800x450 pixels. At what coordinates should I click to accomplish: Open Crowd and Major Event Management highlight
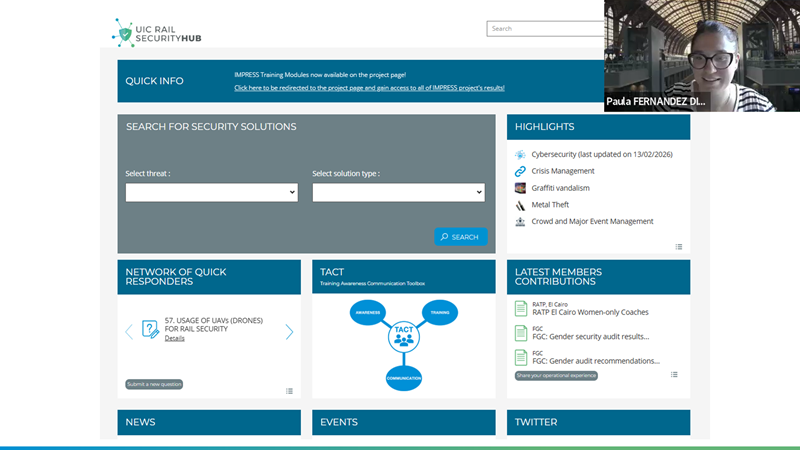pyautogui.click(x=592, y=221)
